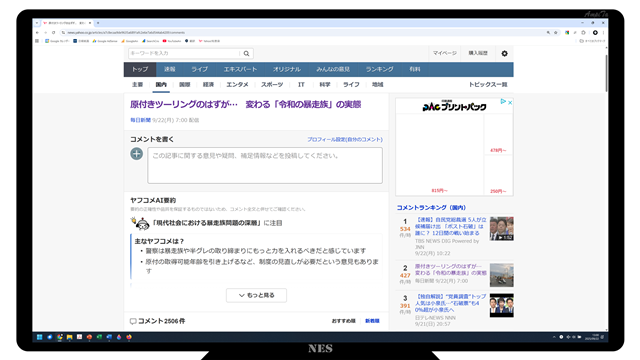Screen dimensions: 640x360
Task: Open the Windows Start button
Action: [x=40, y=337]
